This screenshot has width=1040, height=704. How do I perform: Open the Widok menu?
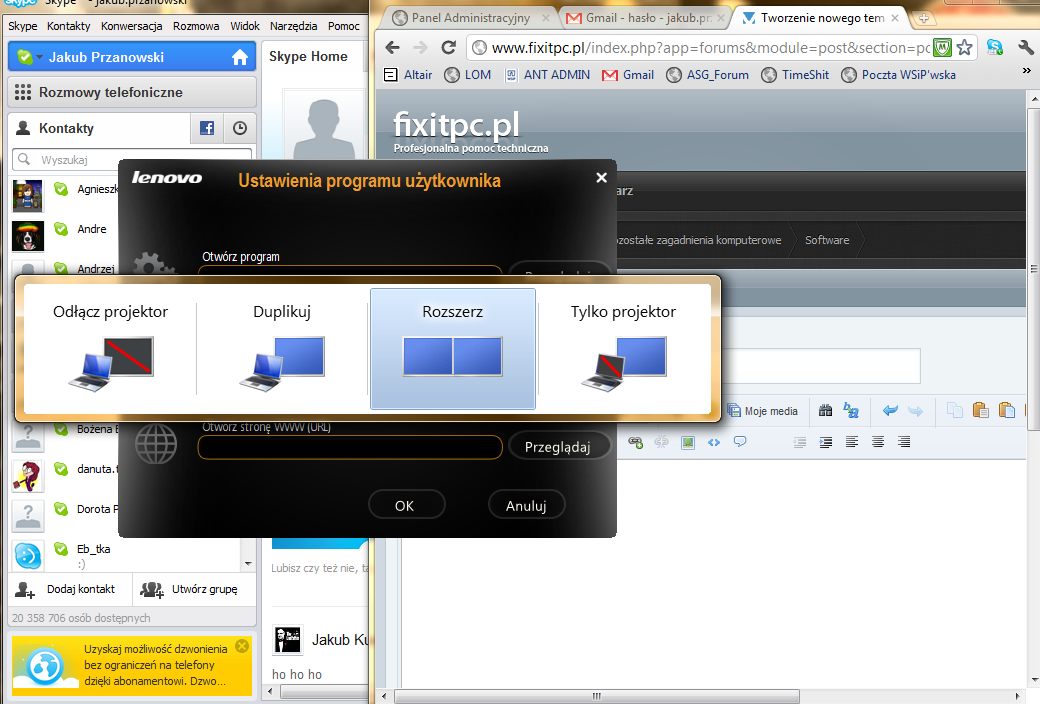(245, 26)
